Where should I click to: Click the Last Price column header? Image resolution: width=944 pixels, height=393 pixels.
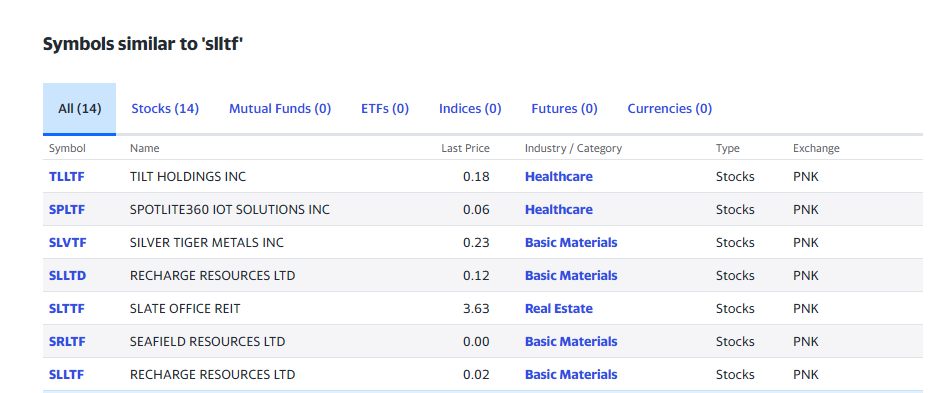click(465, 148)
